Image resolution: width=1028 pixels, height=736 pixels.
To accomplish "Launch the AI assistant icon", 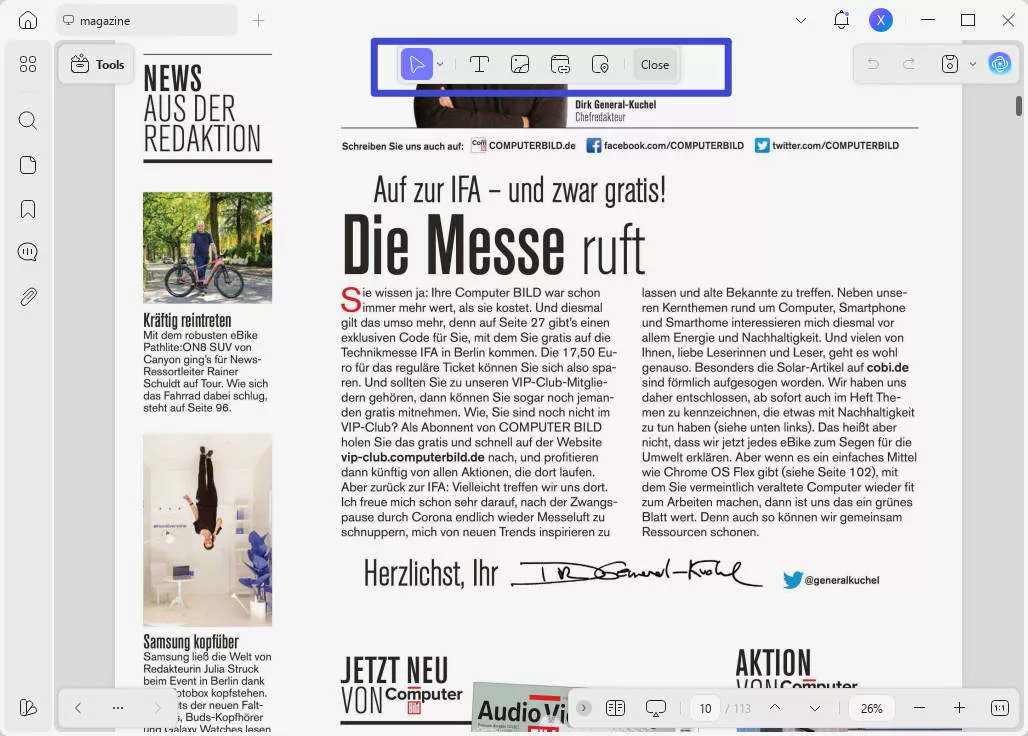I will click(999, 64).
